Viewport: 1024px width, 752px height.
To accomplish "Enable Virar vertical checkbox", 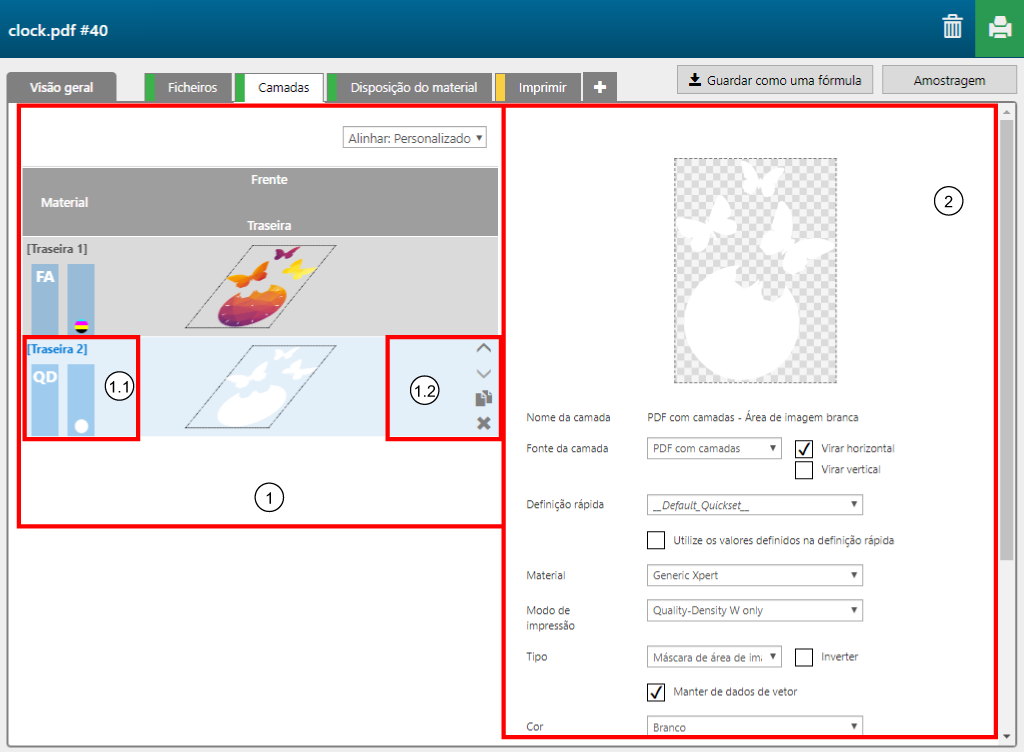I will click(804, 469).
